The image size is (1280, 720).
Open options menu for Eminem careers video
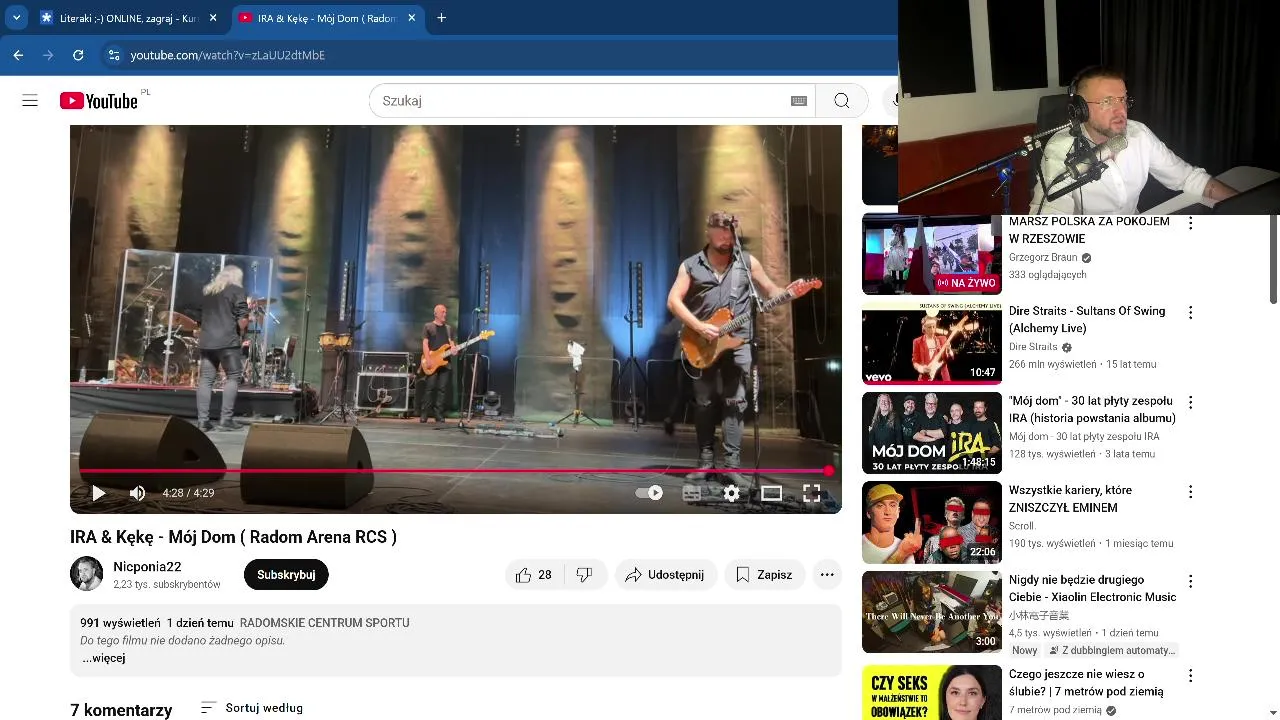[x=1190, y=492]
